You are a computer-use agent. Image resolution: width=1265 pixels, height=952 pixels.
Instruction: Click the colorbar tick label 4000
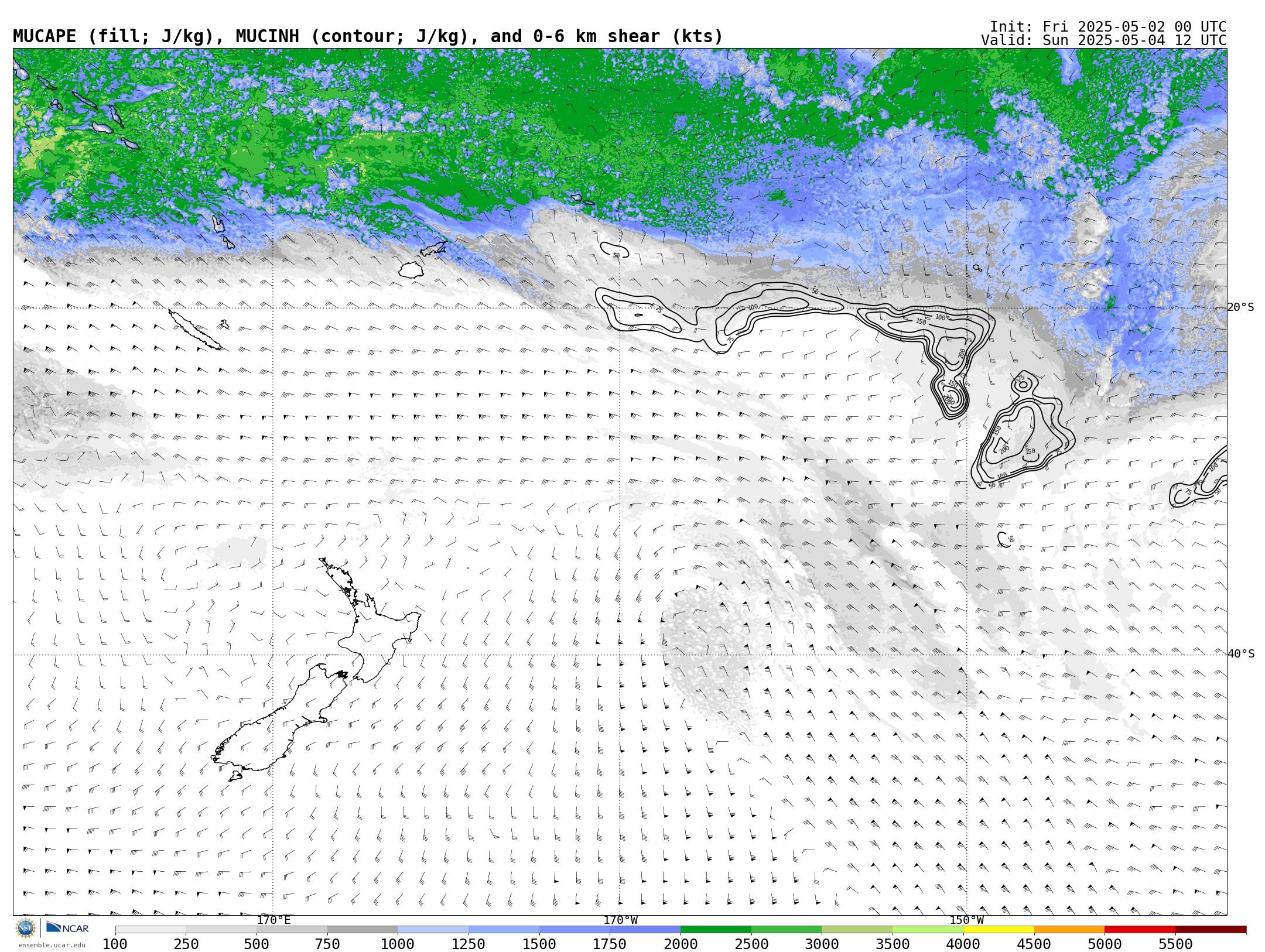(963, 944)
